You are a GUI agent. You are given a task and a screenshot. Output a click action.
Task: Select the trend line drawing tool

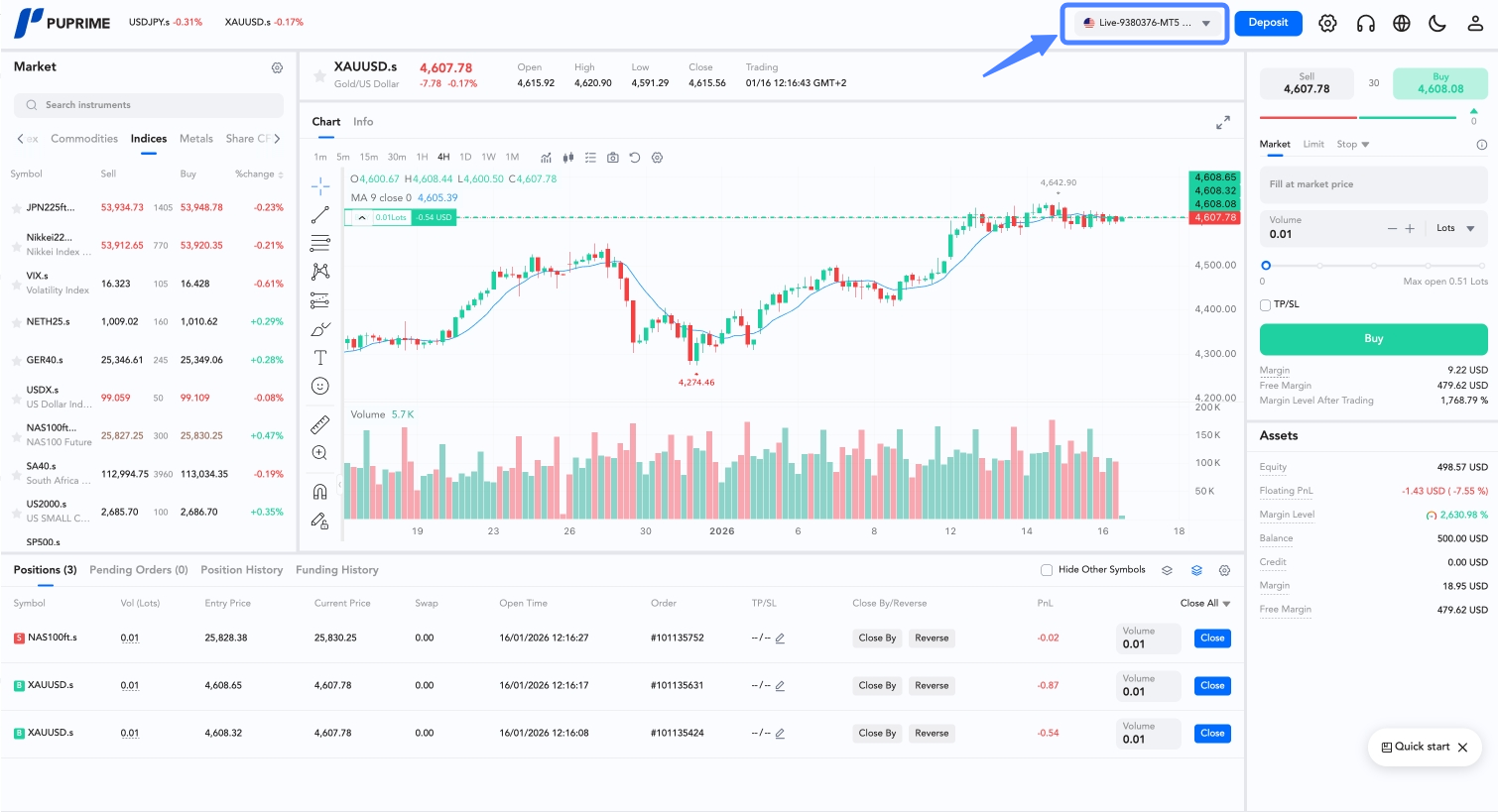[319, 215]
